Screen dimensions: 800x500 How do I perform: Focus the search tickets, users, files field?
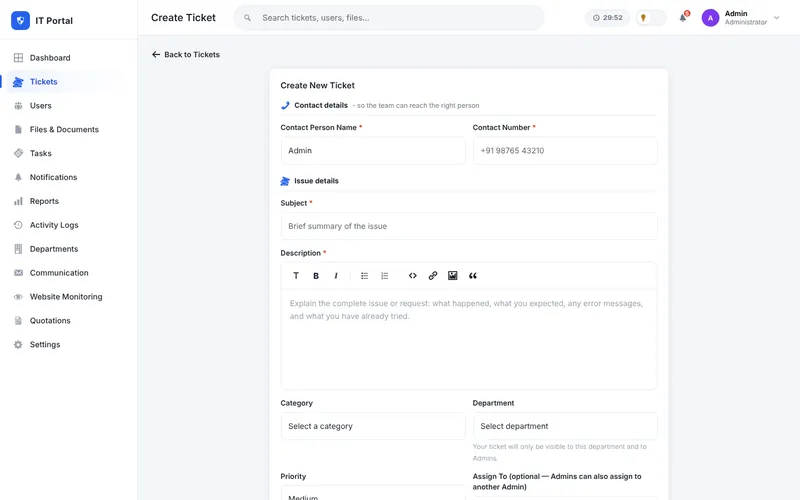click(x=389, y=18)
